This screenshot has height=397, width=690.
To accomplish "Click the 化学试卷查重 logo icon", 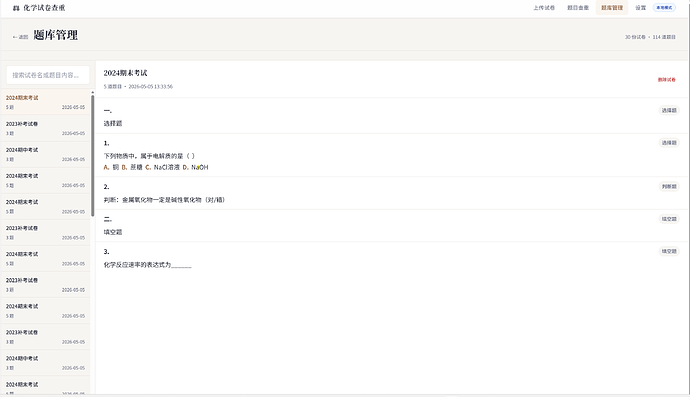I will coord(16,8).
